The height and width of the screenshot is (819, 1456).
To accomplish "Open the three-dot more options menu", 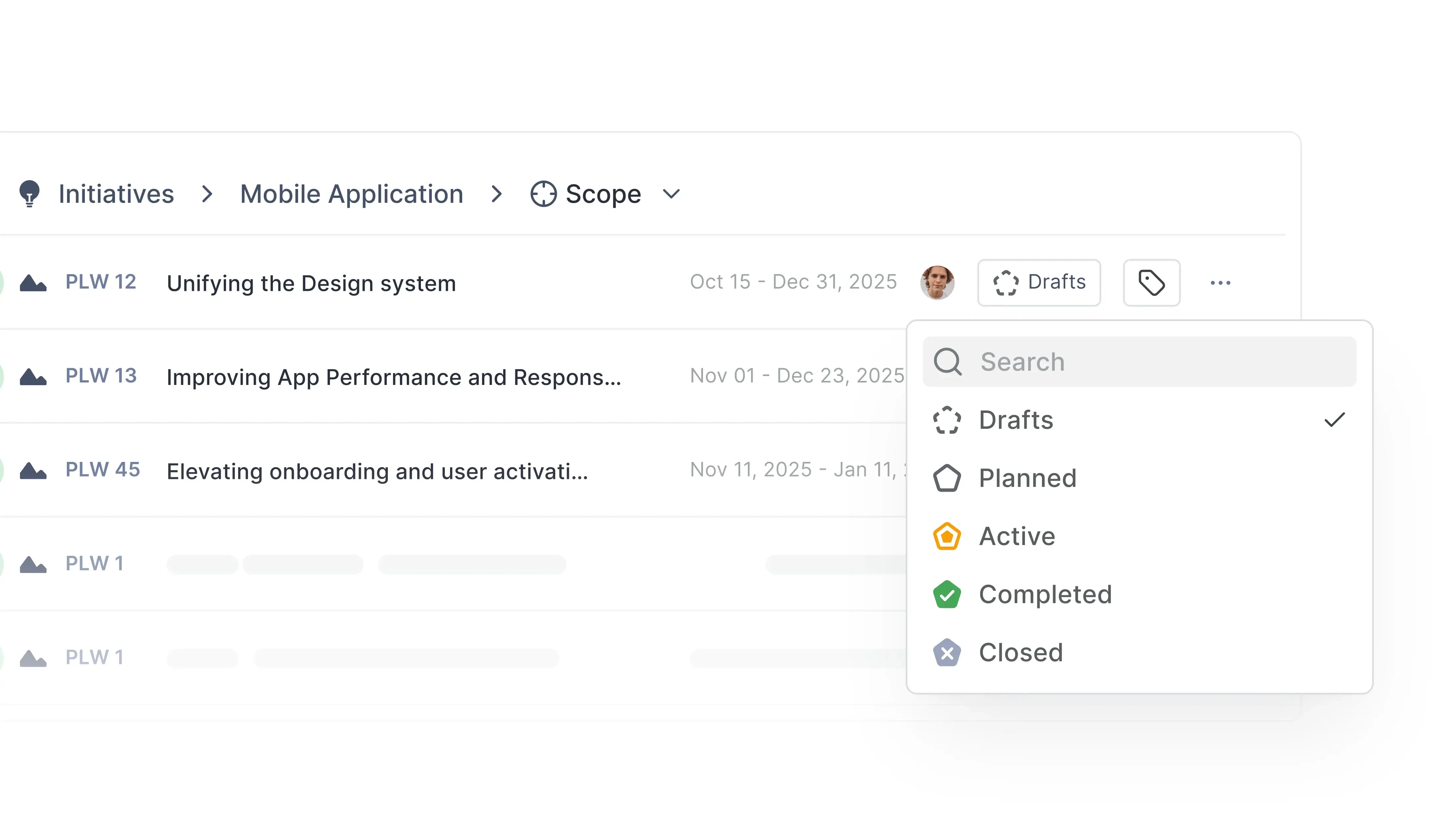I will pos(1220,283).
